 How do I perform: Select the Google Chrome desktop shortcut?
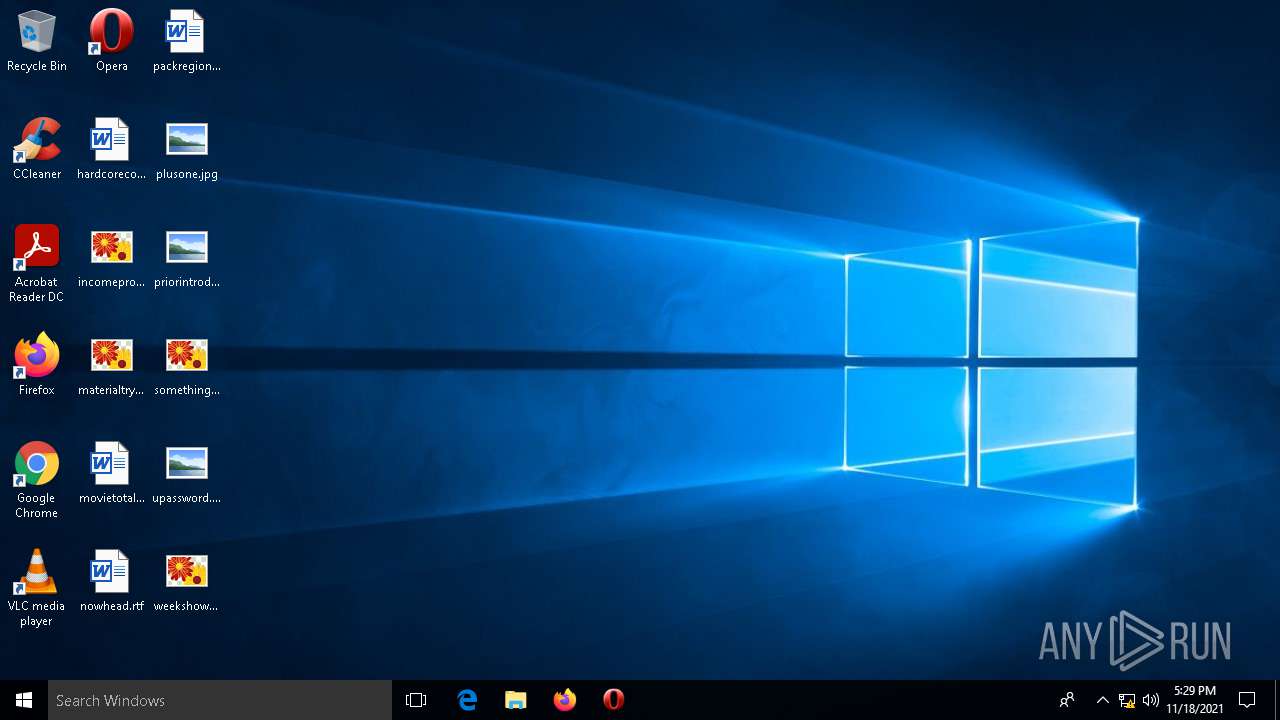point(37,480)
